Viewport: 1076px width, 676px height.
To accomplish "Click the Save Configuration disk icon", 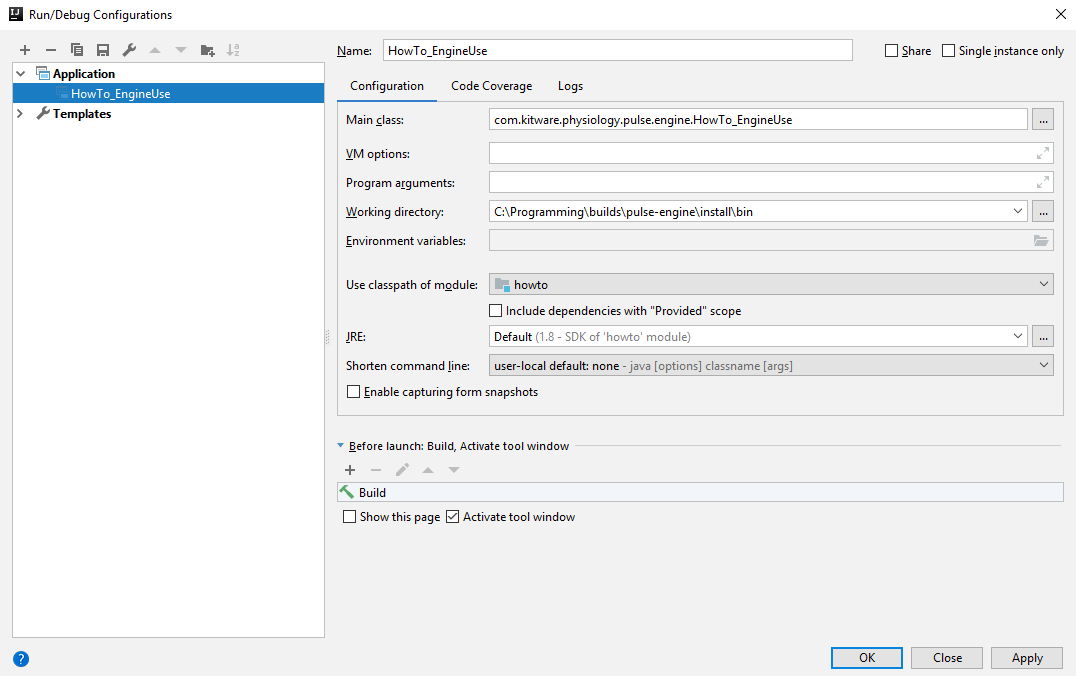I will 103,50.
